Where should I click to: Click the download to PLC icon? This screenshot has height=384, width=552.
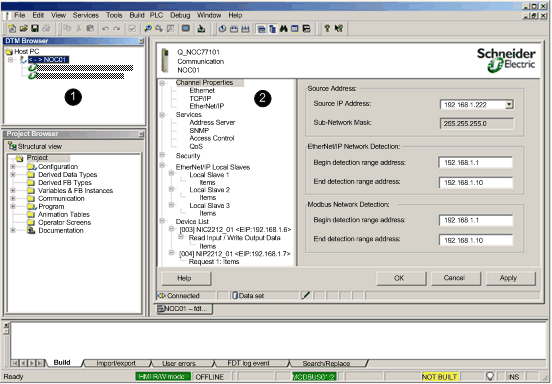(201, 29)
